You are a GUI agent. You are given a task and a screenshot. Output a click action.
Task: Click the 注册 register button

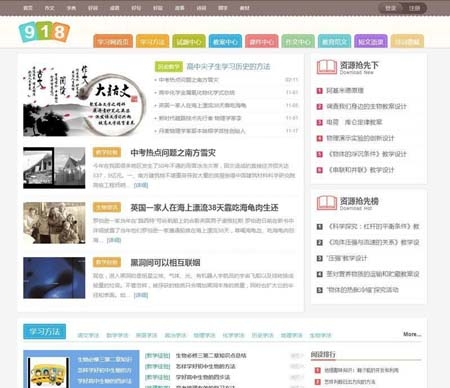(x=414, y=8)
